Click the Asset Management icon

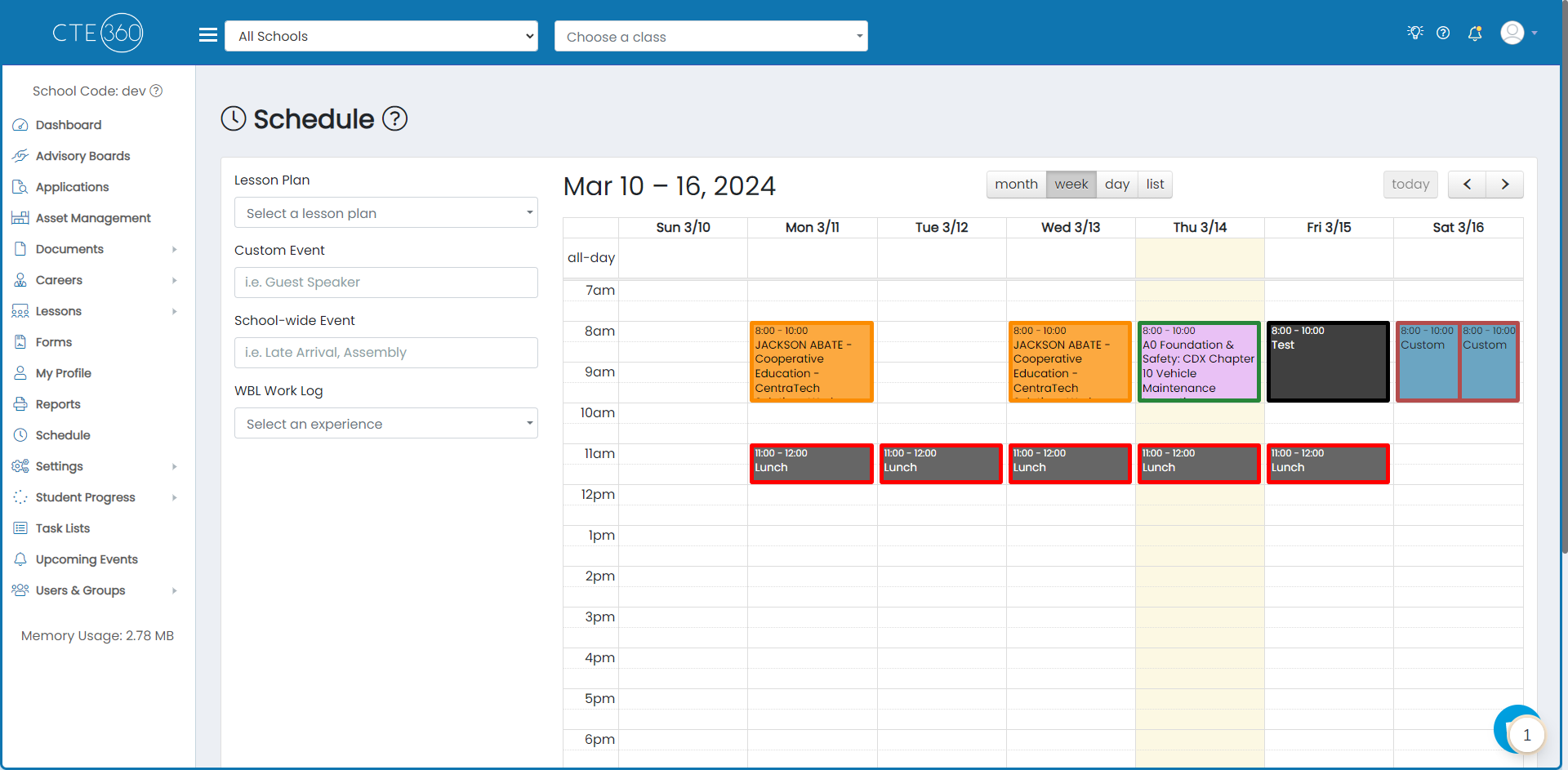point(20,218)
